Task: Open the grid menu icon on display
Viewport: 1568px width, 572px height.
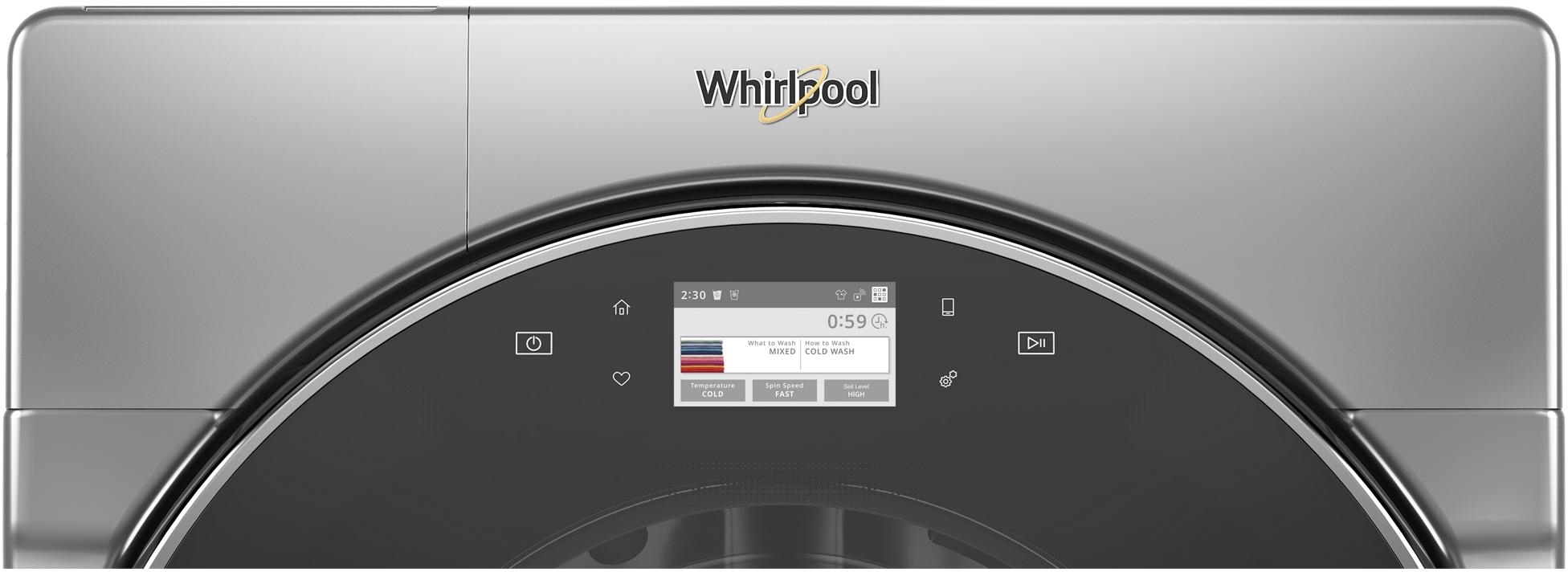Action: pos(880,295)
